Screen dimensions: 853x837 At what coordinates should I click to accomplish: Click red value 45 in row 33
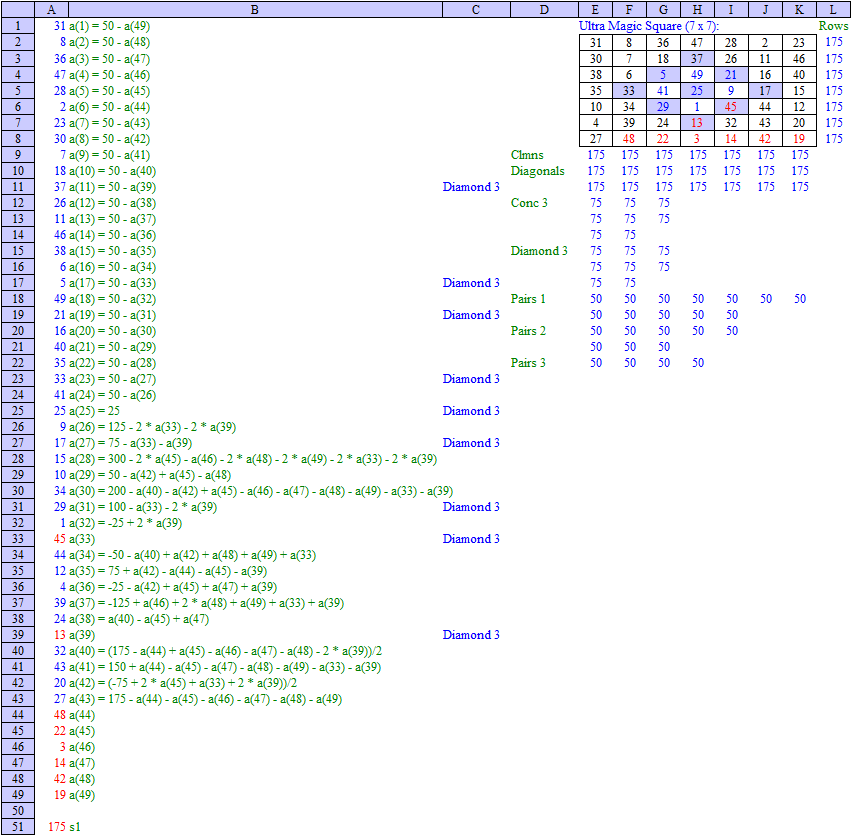pyautogui.click(x=59, y=539)
